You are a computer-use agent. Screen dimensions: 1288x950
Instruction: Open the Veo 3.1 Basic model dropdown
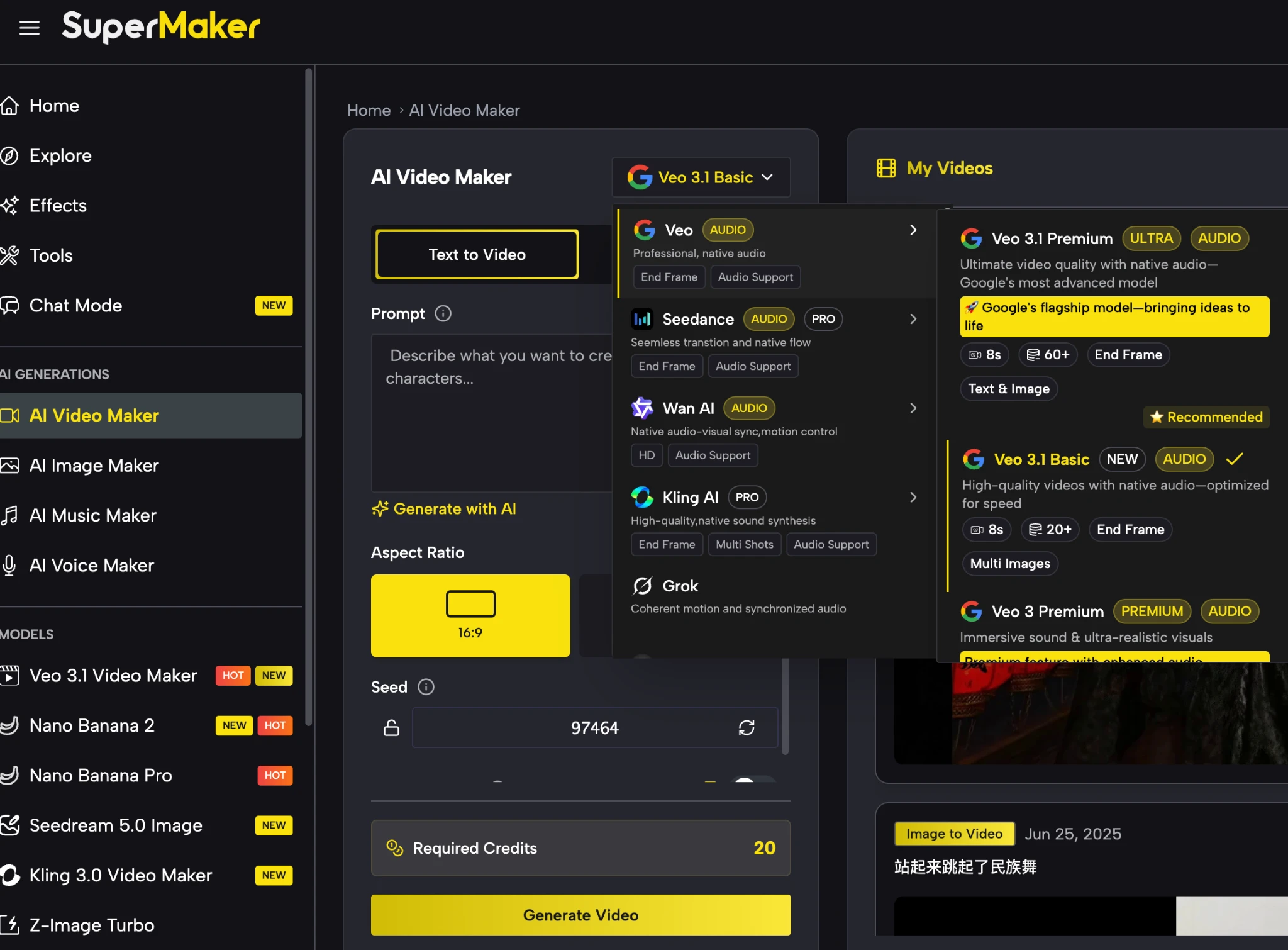pyautogui.click(x=701, y=177)
